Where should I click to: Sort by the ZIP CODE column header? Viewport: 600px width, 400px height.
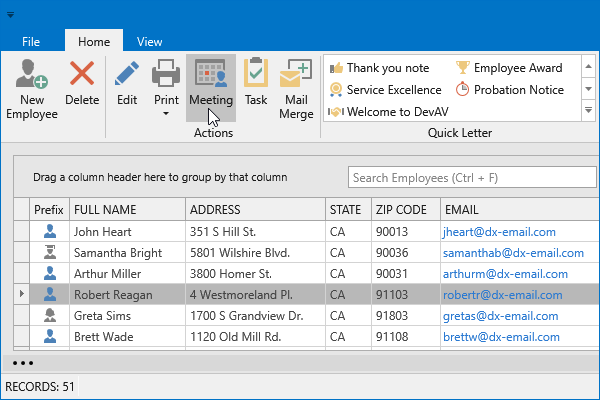click(x=406, y=210)
